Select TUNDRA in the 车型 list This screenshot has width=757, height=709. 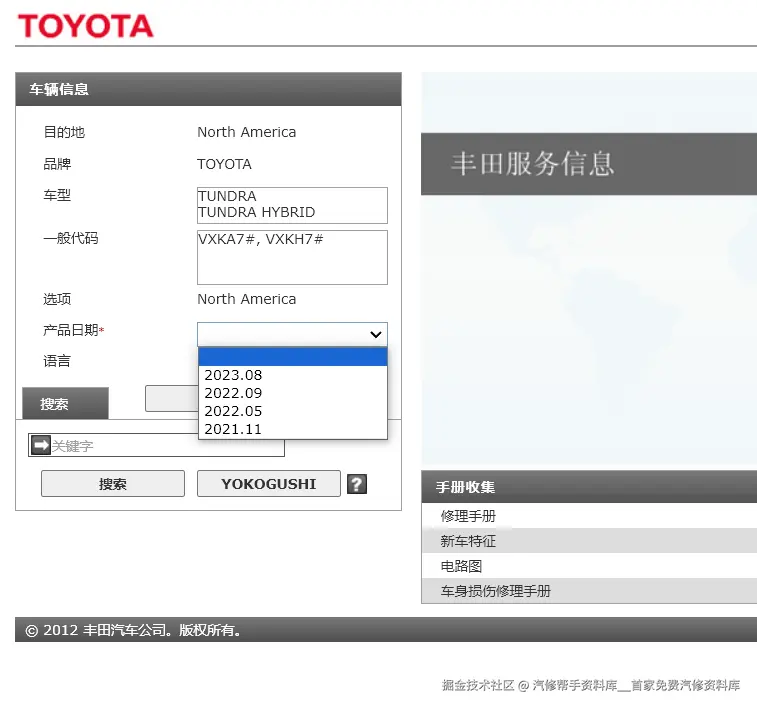227,196
